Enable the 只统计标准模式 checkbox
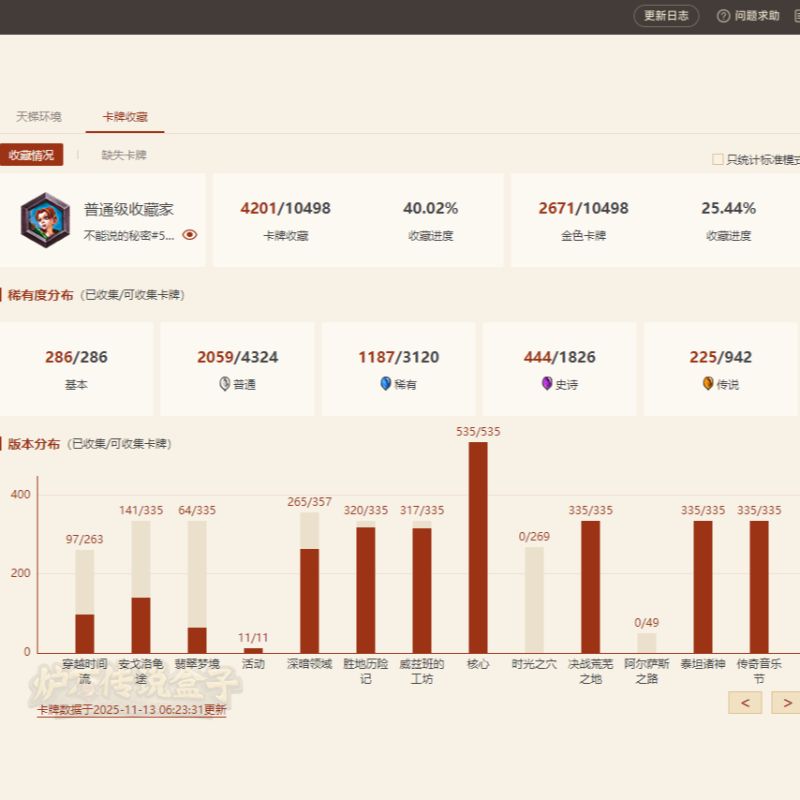 (717, 159)
